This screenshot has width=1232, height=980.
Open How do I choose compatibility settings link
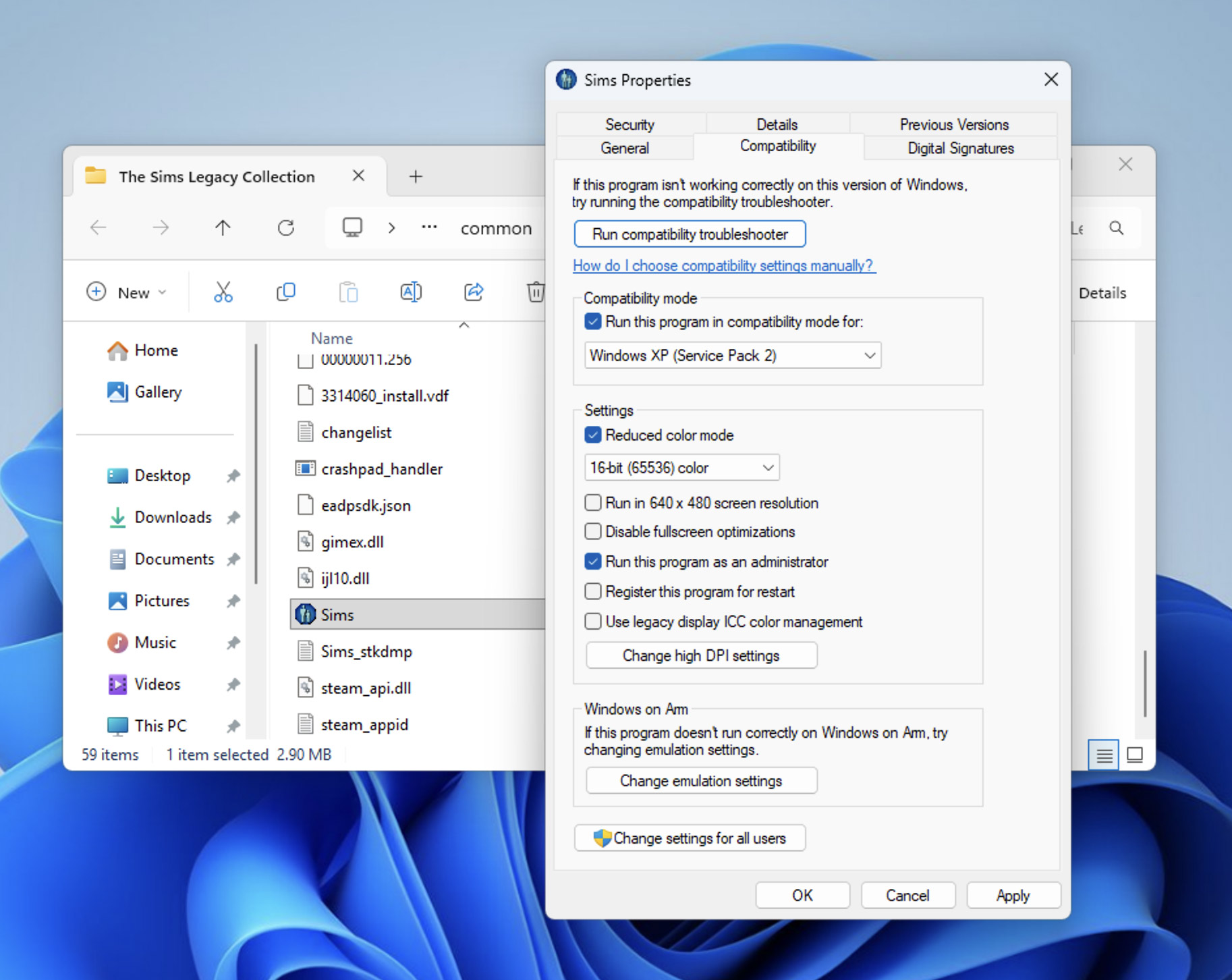click(x=723, y=266)
